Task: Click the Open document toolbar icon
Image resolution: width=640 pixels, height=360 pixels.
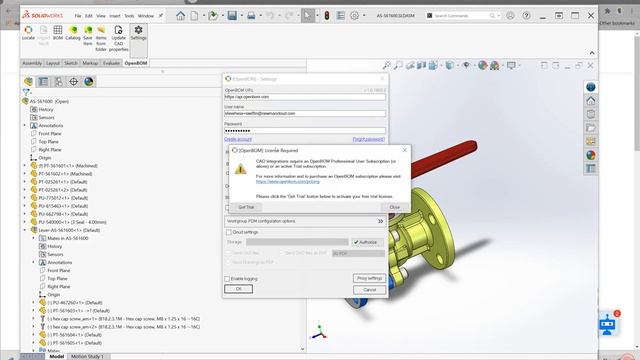Action: coord(213,16)
